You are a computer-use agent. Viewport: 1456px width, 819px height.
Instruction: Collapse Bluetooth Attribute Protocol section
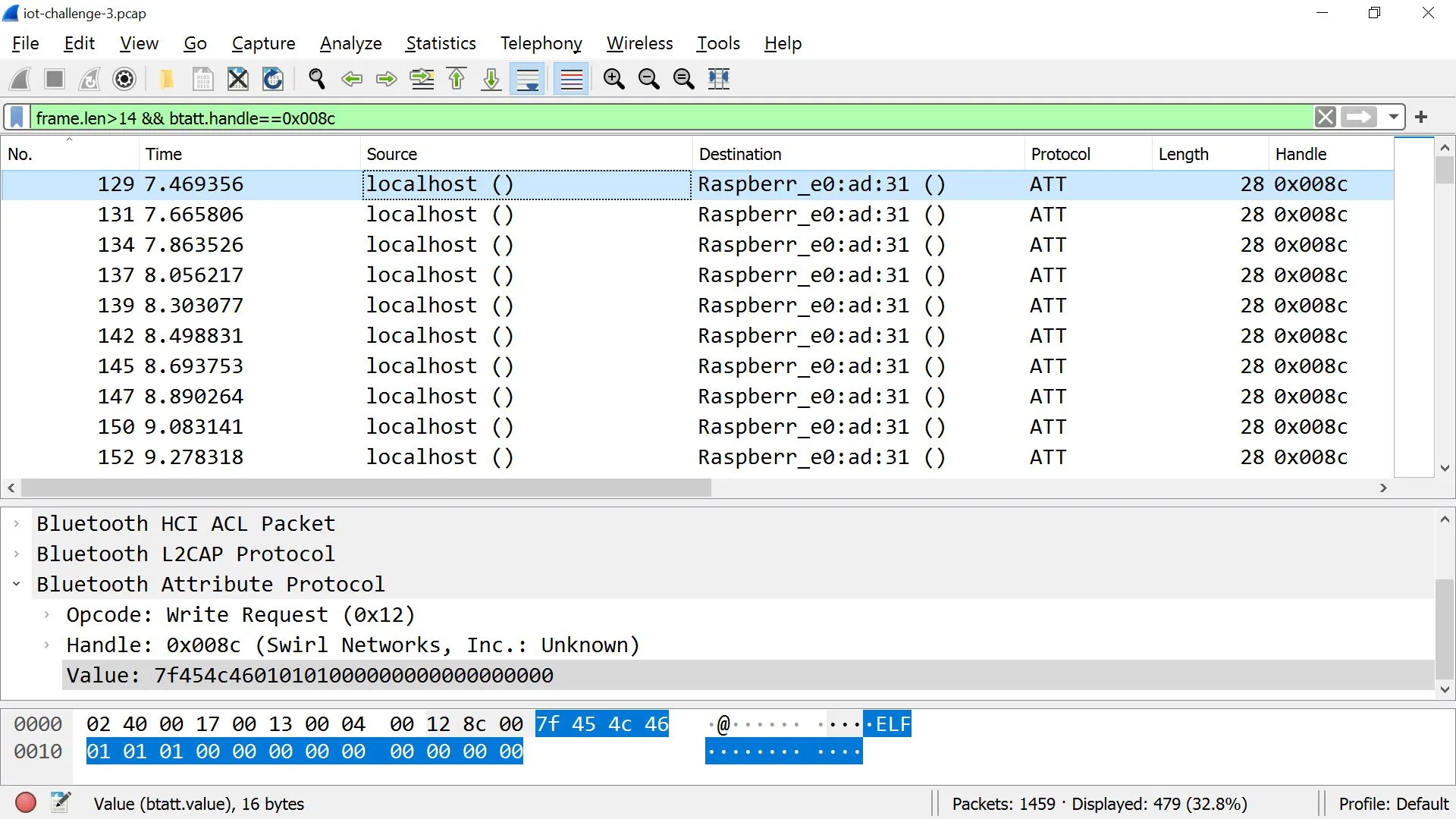tap(16, 585)
